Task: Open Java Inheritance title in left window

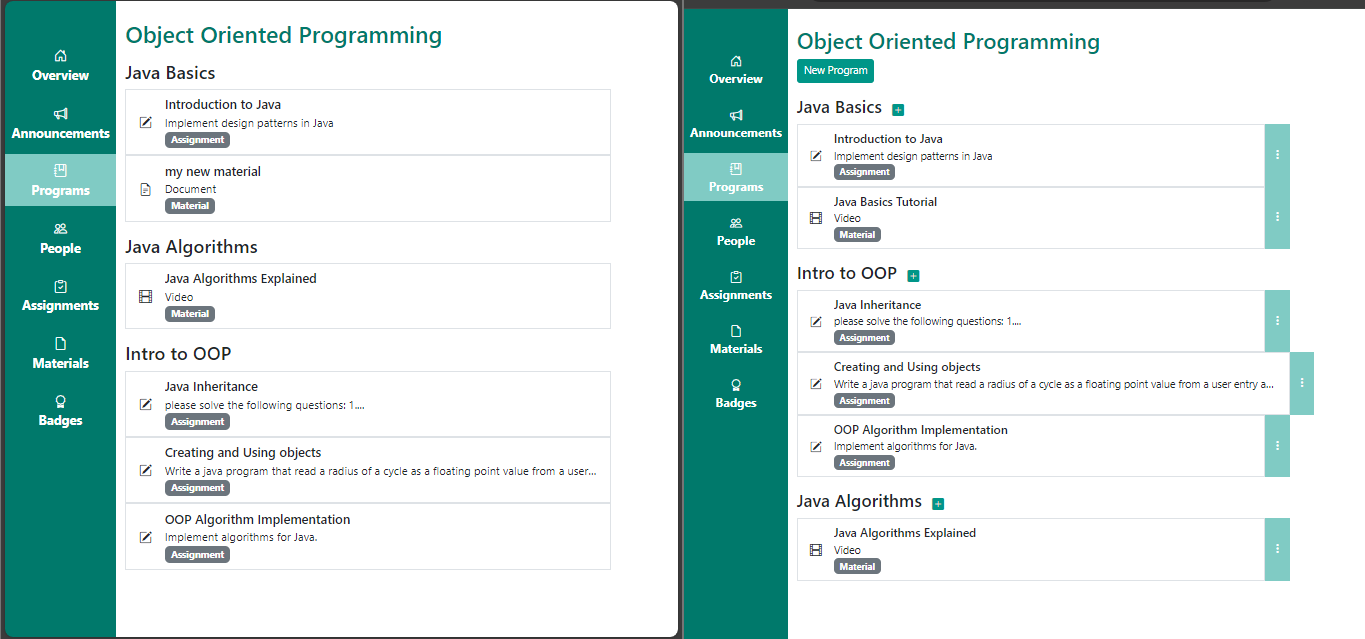Action: click(x=211, y=387)
